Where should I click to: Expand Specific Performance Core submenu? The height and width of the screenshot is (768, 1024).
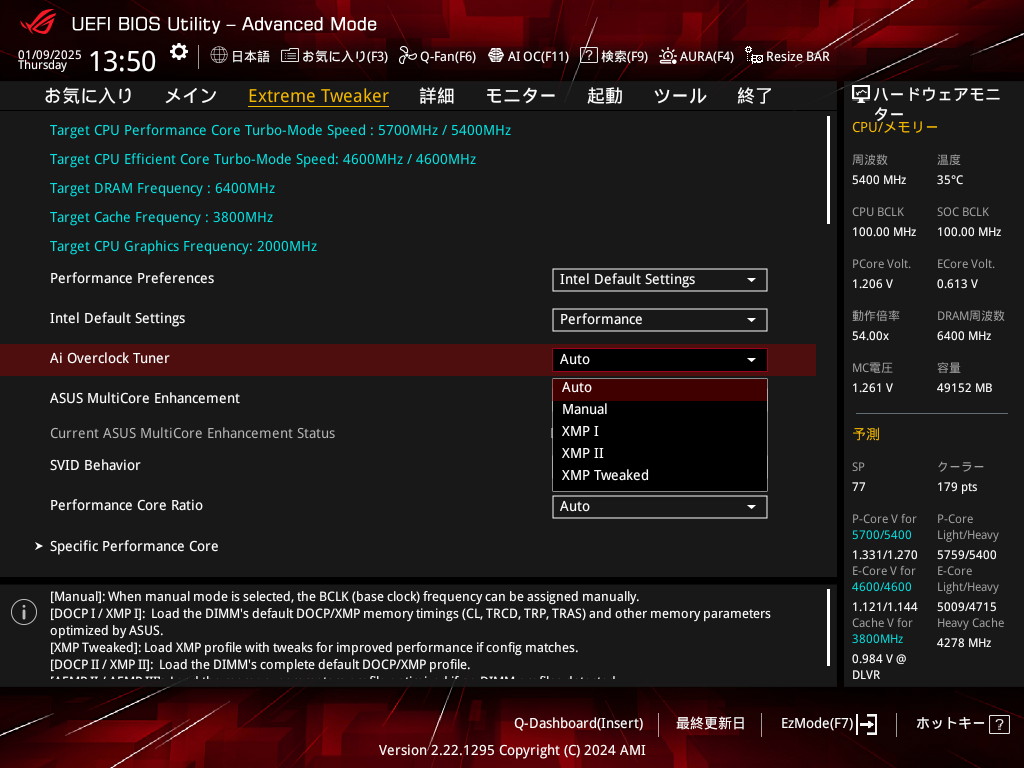coord(134,546)
